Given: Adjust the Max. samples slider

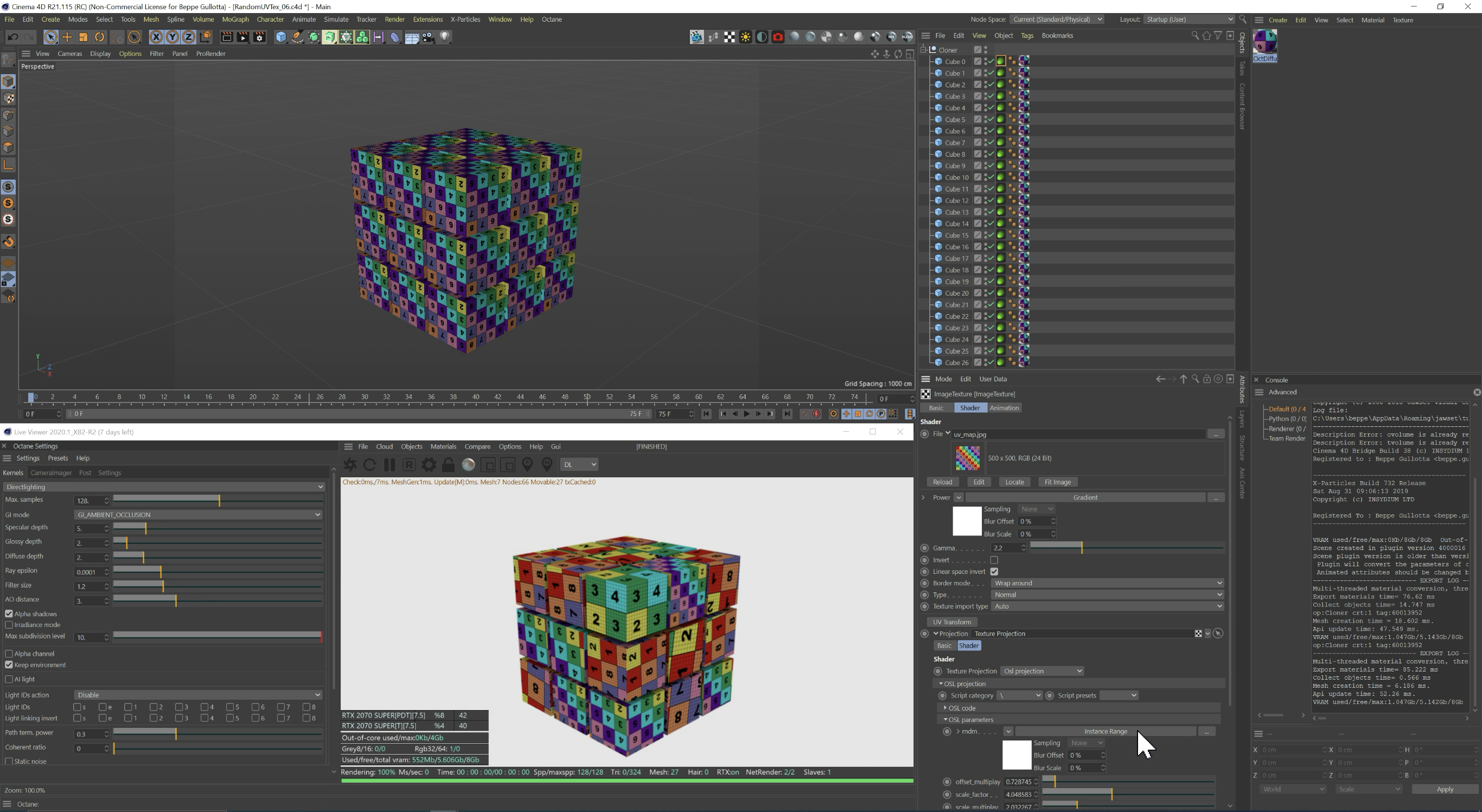Looking at the screenshot, I should (219, 500).
